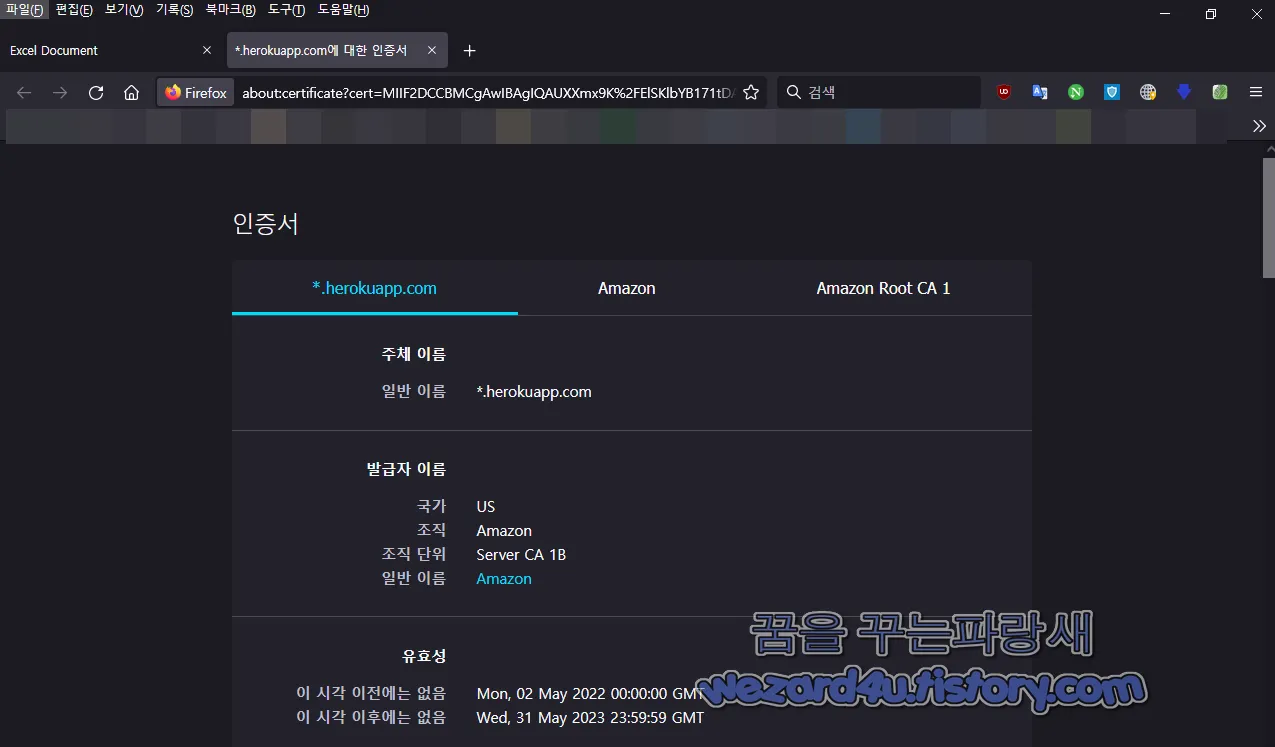Open the globe extension icon
This screenshot has height=747, width=1275.
[1148, 92]
